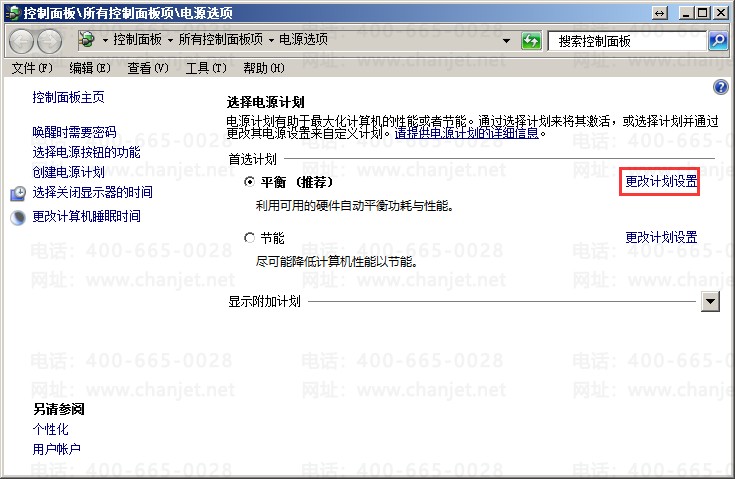Select the 平衡 (推荐) power plan radio button
735x479 pixels.
[x=250, y=183]
